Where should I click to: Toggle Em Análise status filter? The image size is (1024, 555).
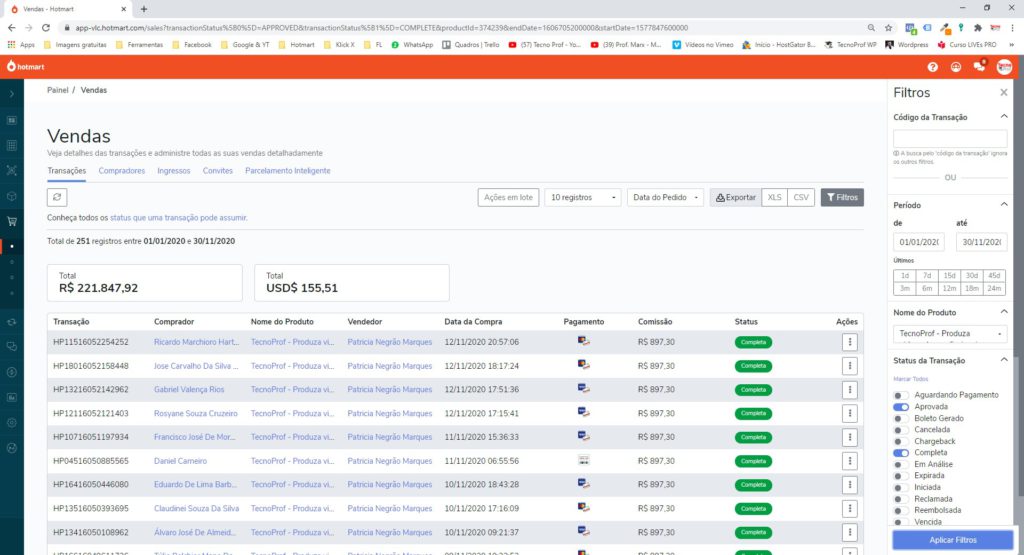click(901, 464)
